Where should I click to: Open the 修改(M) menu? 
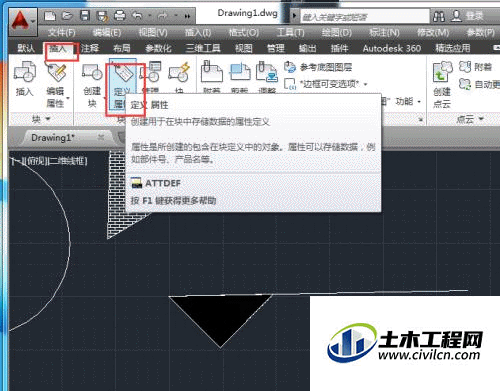tap(433, 33)
